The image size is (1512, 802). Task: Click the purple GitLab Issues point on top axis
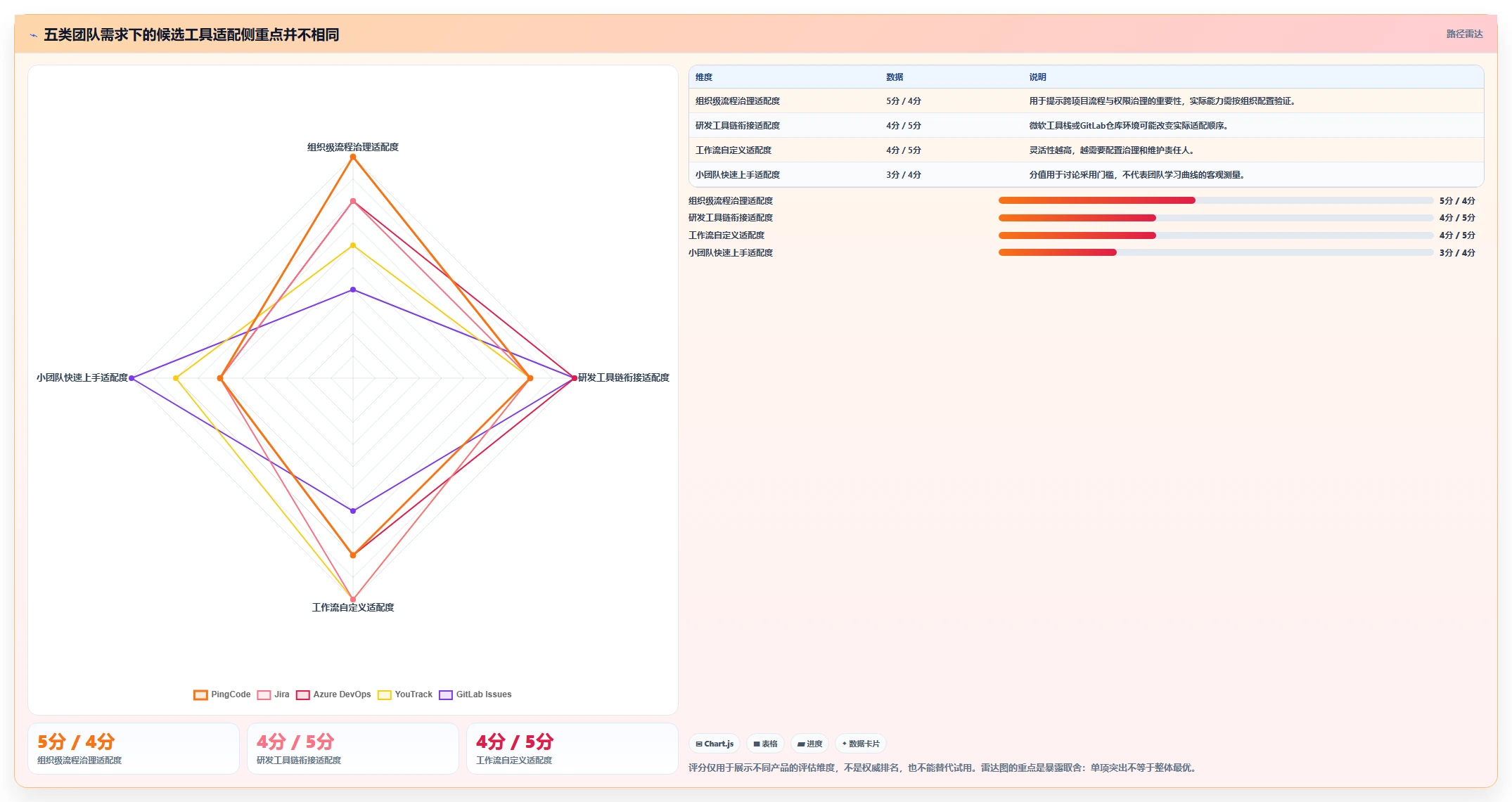pos(353,290)
